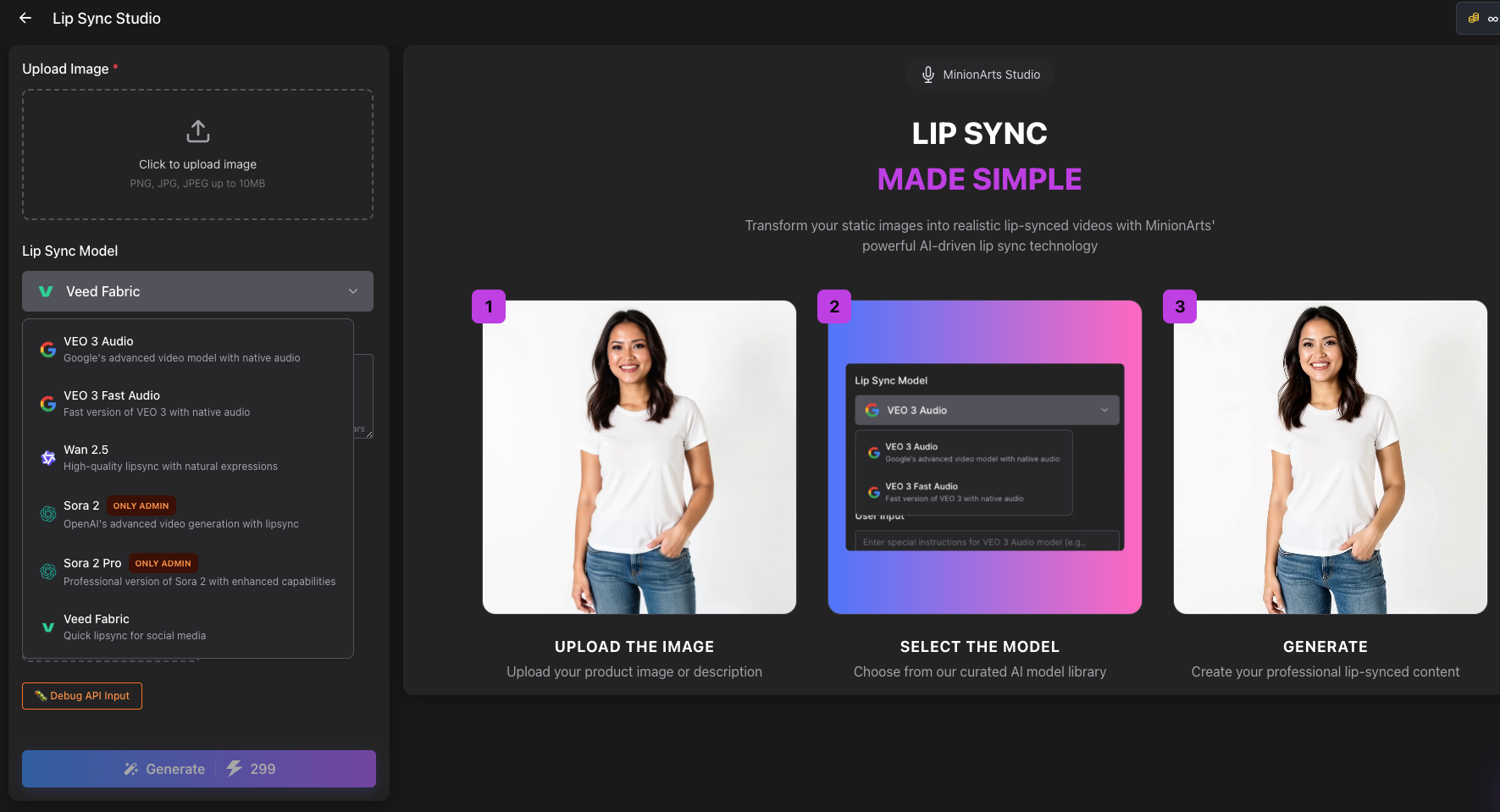Collapse the Veed Fabric model selector chevron
Image resolution: width=1500 pixels, height=812 pixels.
click(x=353, y=291)
